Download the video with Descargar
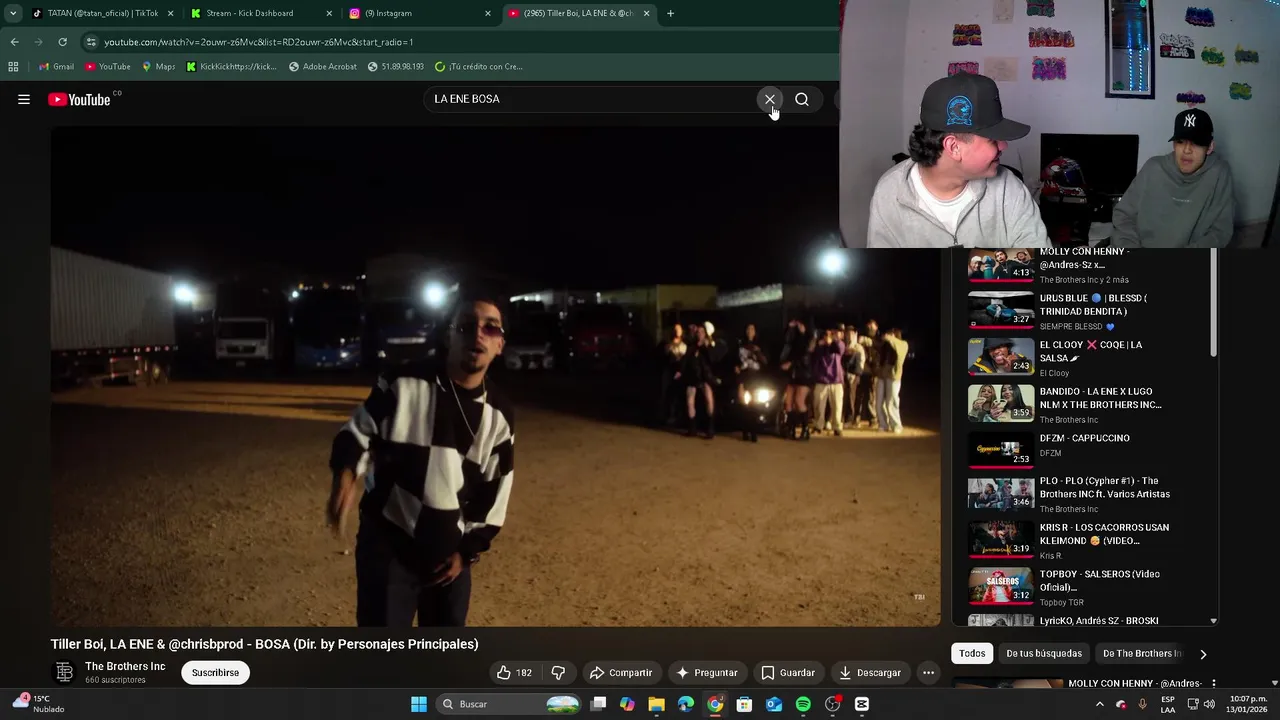Image resolution: width=1280 pixels, height=720 pixels. coord(869,673)
